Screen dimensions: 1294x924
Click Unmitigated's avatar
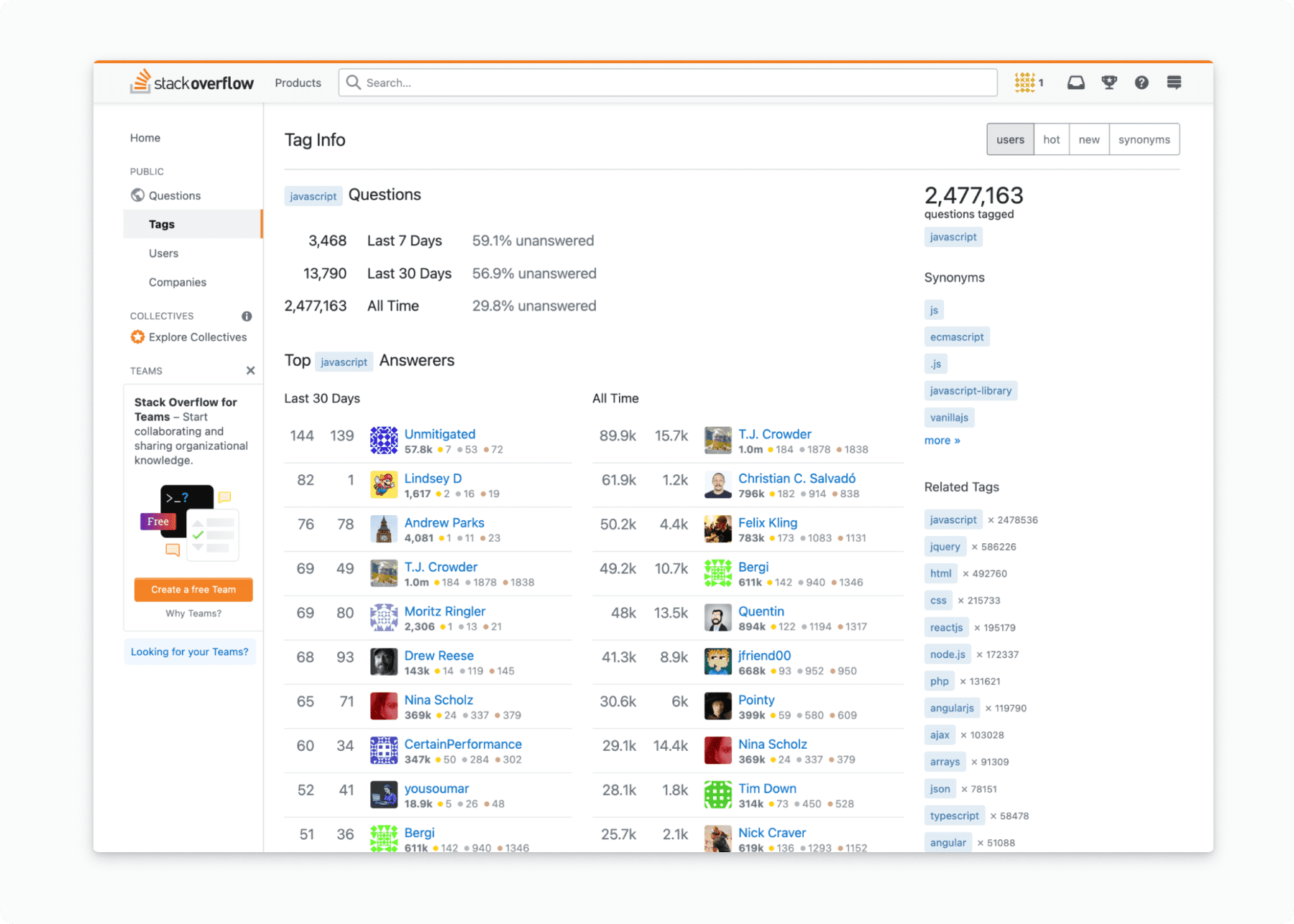(384, 440)
